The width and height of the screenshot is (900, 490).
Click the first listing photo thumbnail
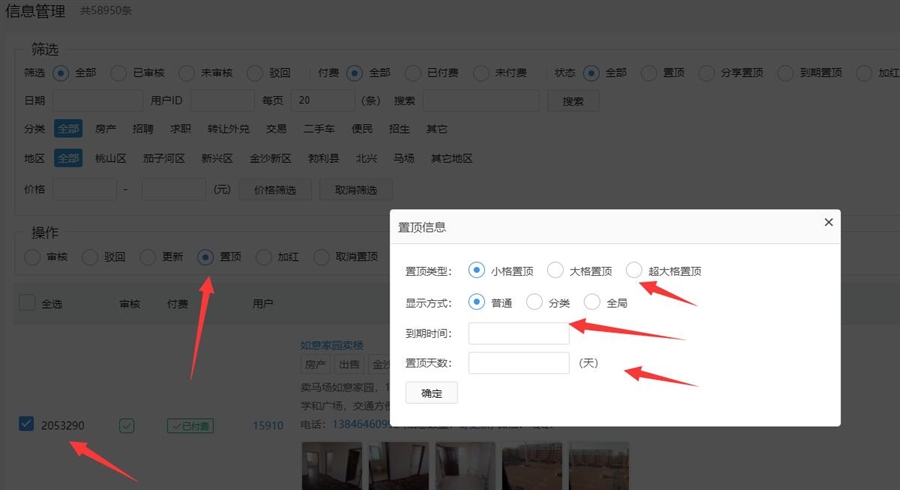click(331, 466)
